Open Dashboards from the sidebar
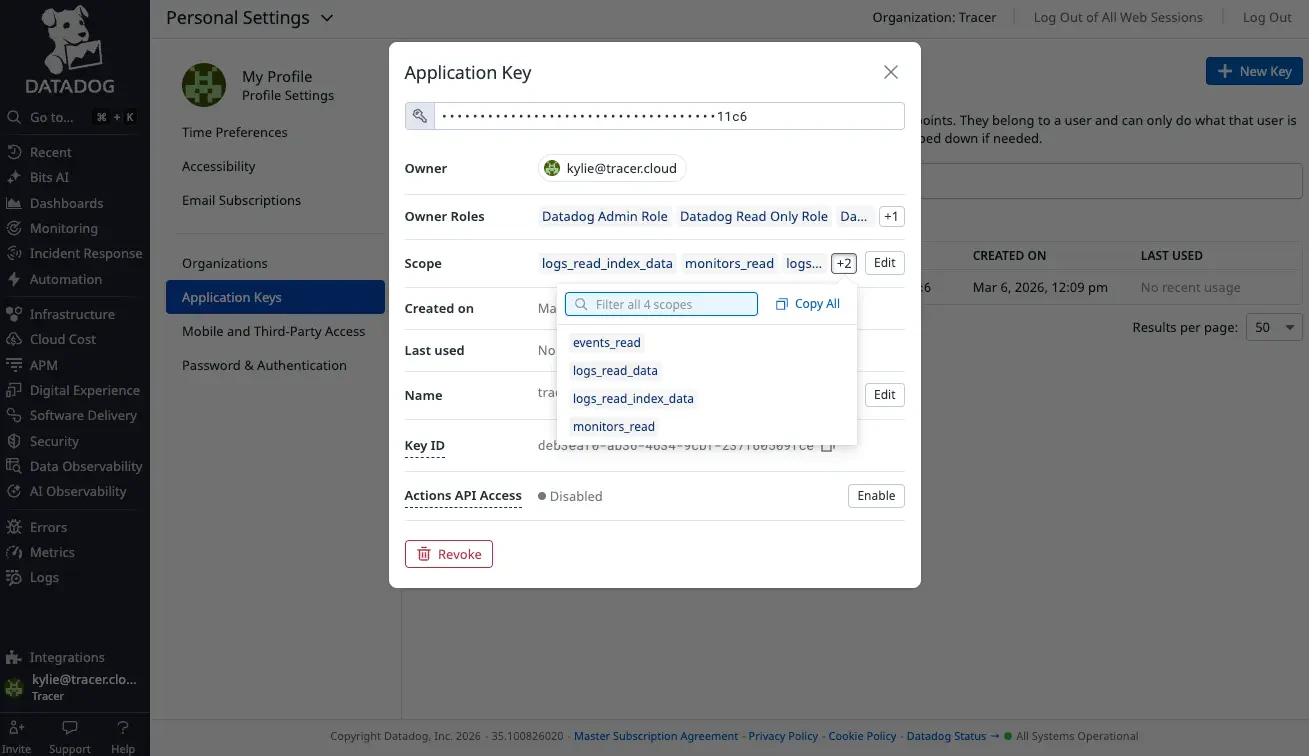The height and width of the screenshot is (756, 1309). tap(64, 202)
